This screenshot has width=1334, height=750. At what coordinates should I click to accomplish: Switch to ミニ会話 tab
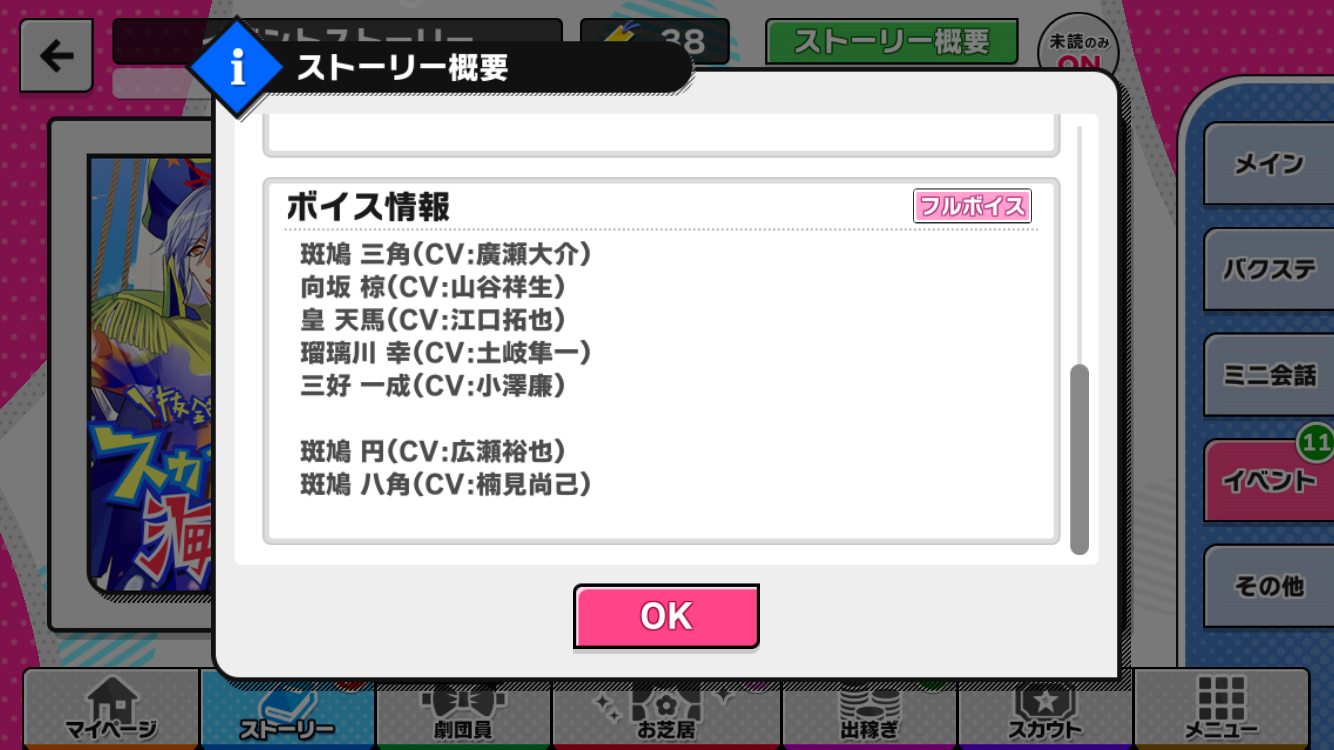pos(1268,374)
